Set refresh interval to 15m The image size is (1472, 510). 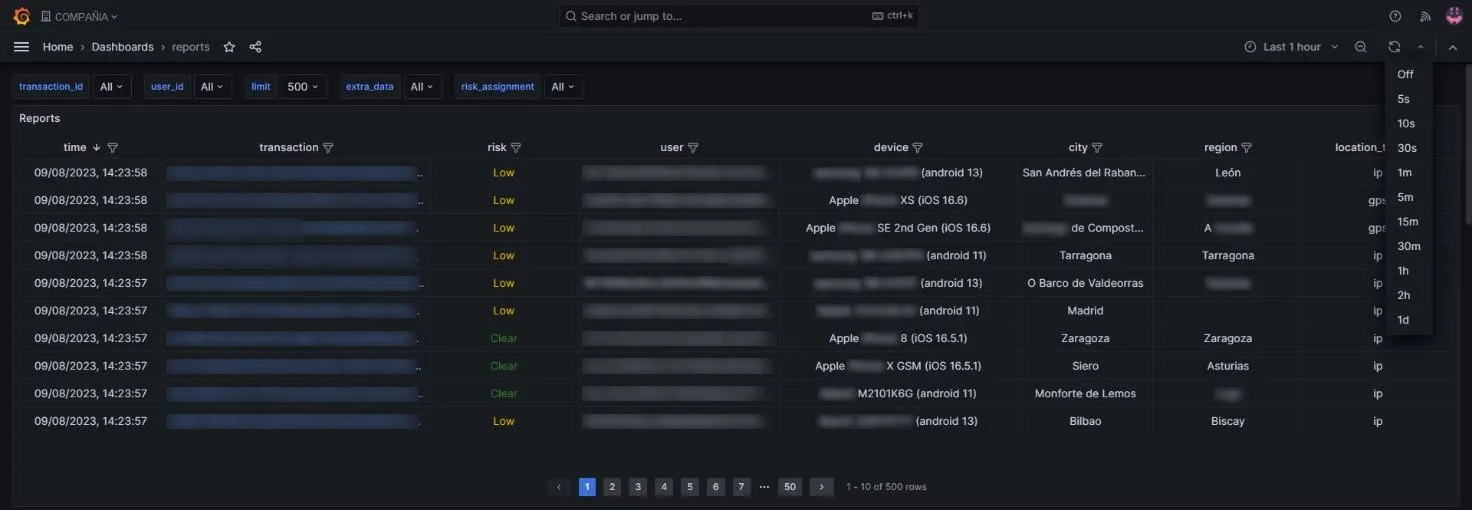point(1408,221)
